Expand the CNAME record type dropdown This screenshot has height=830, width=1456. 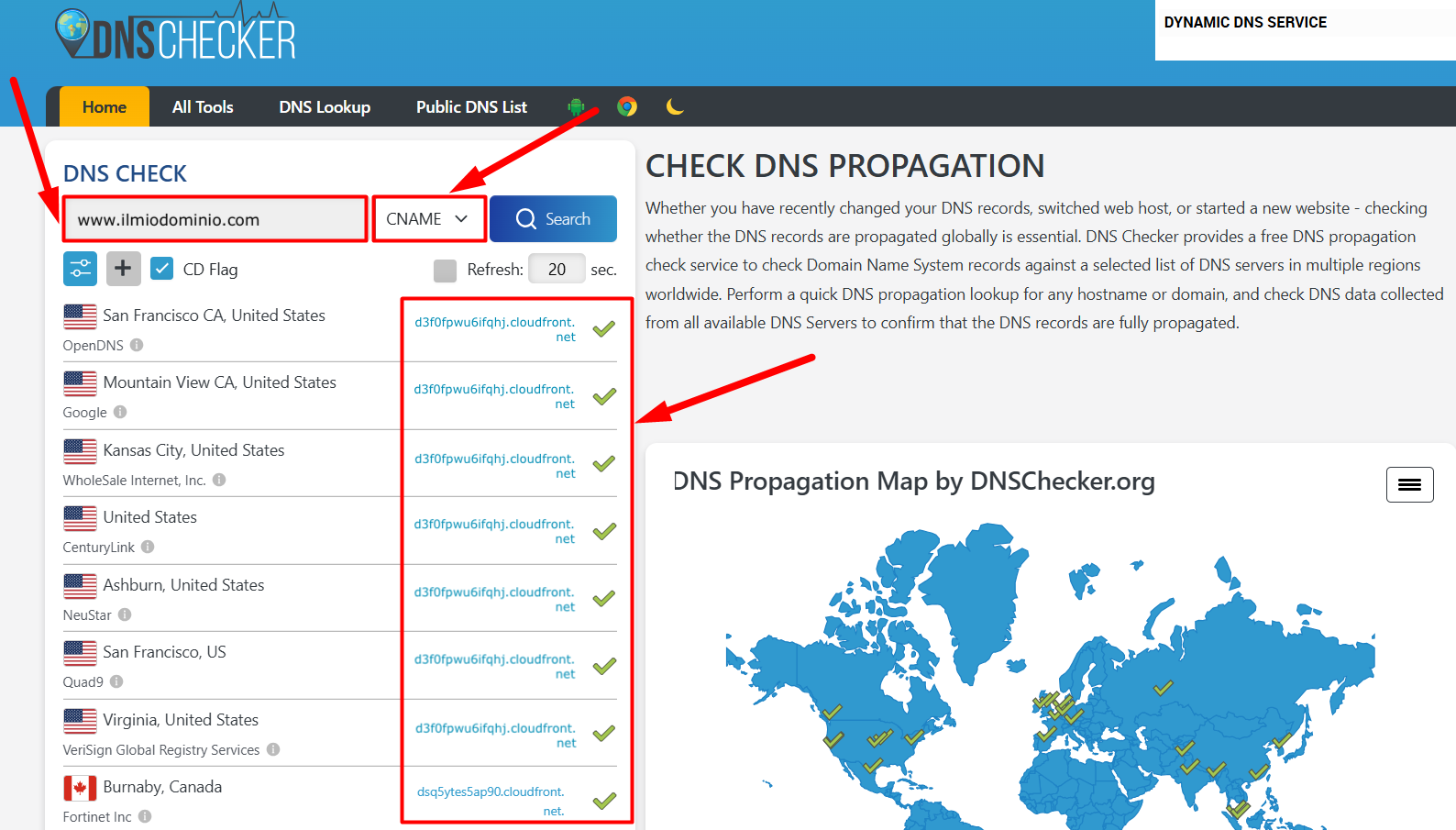coord(429,219)
